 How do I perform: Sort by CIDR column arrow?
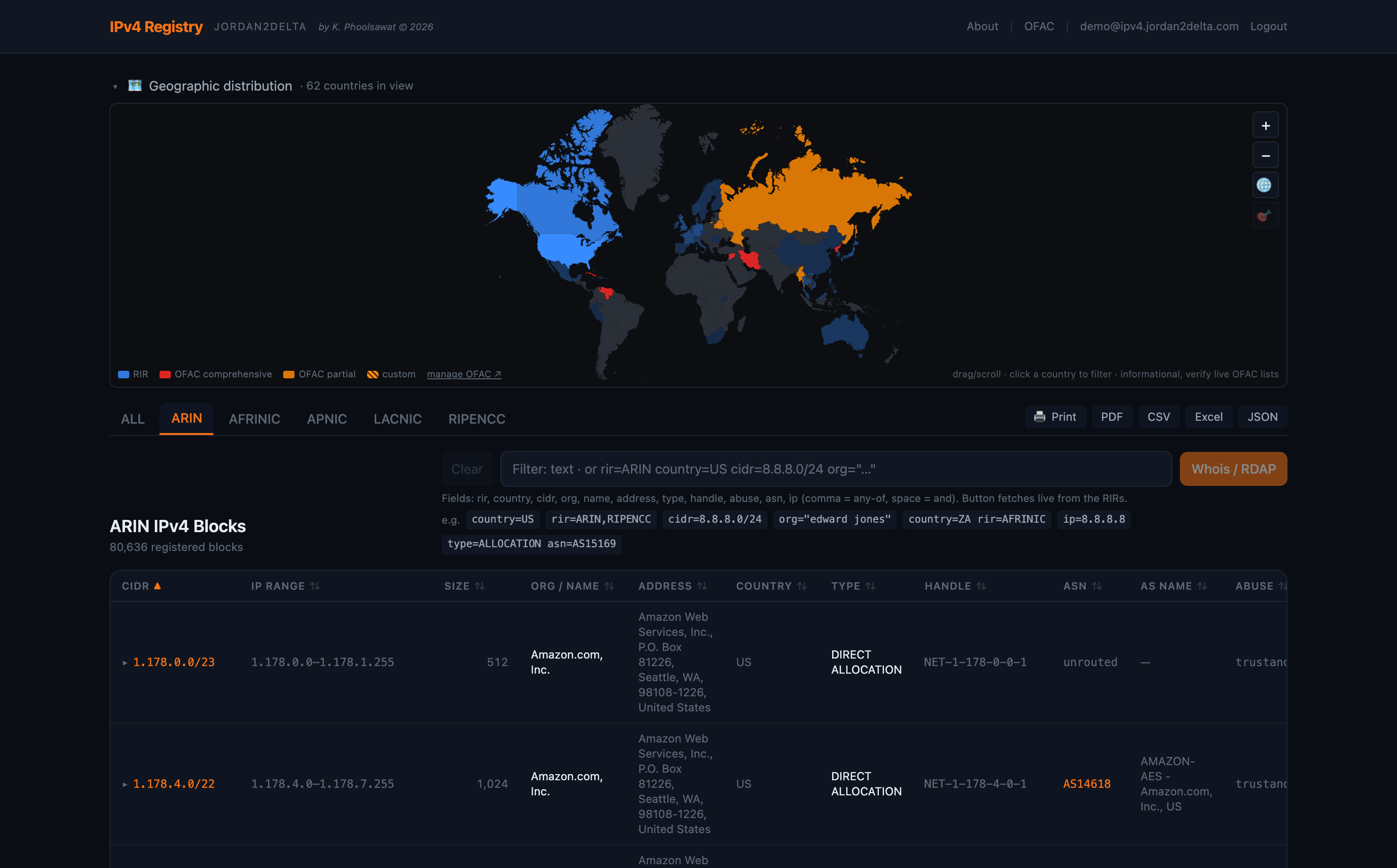[x=157, y=586]
